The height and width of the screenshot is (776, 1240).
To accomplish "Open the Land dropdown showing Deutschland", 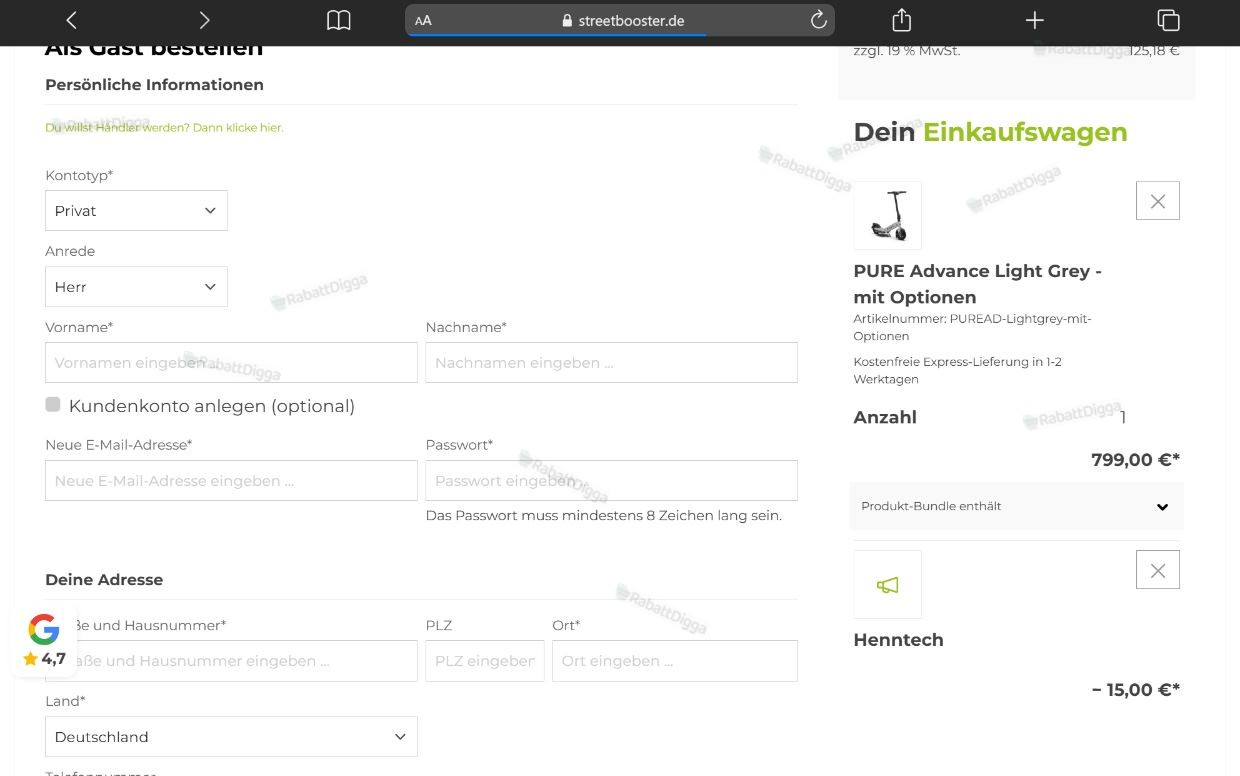I will (231, 737).
